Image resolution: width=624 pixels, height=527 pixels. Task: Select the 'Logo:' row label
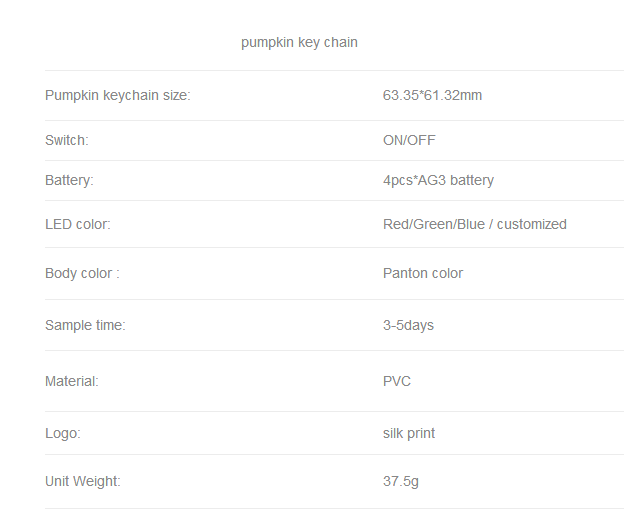(63, 433)
